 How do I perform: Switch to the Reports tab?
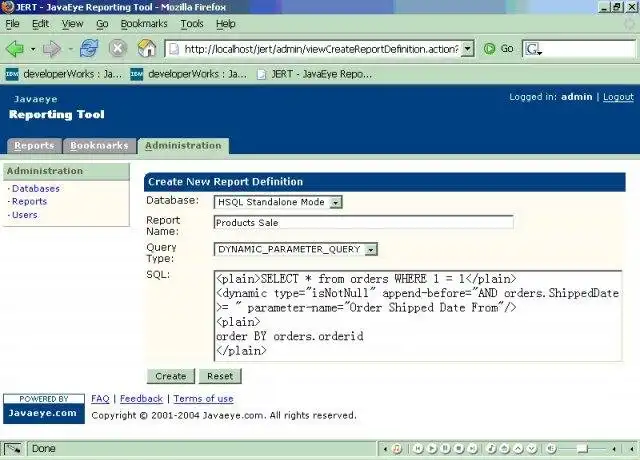coord(34,146)
